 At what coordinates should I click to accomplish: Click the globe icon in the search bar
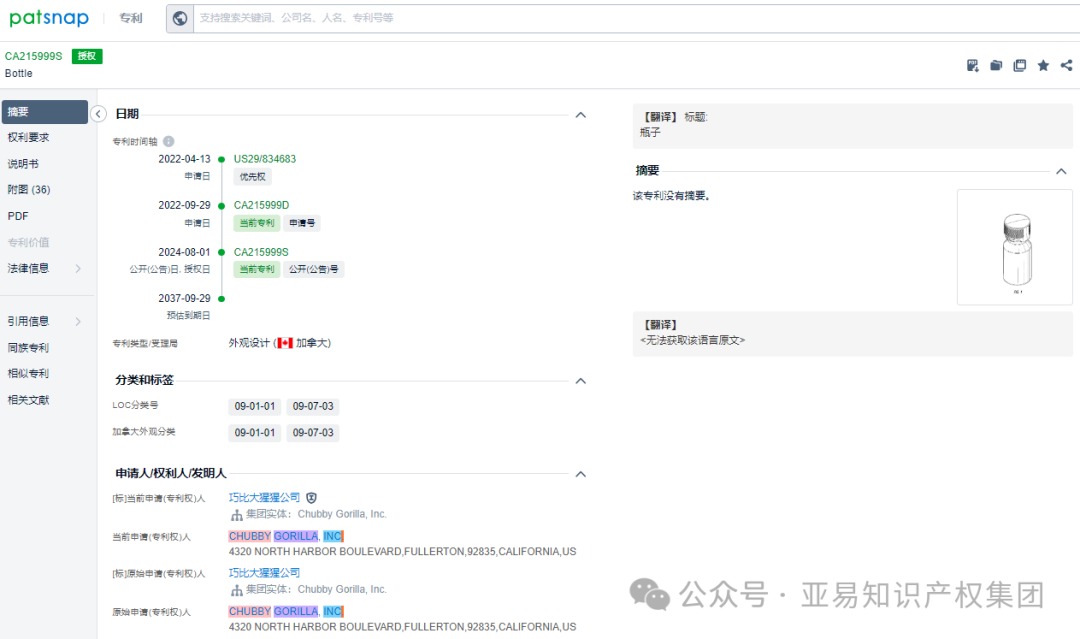pyautogui.click(x=181, y=18)
